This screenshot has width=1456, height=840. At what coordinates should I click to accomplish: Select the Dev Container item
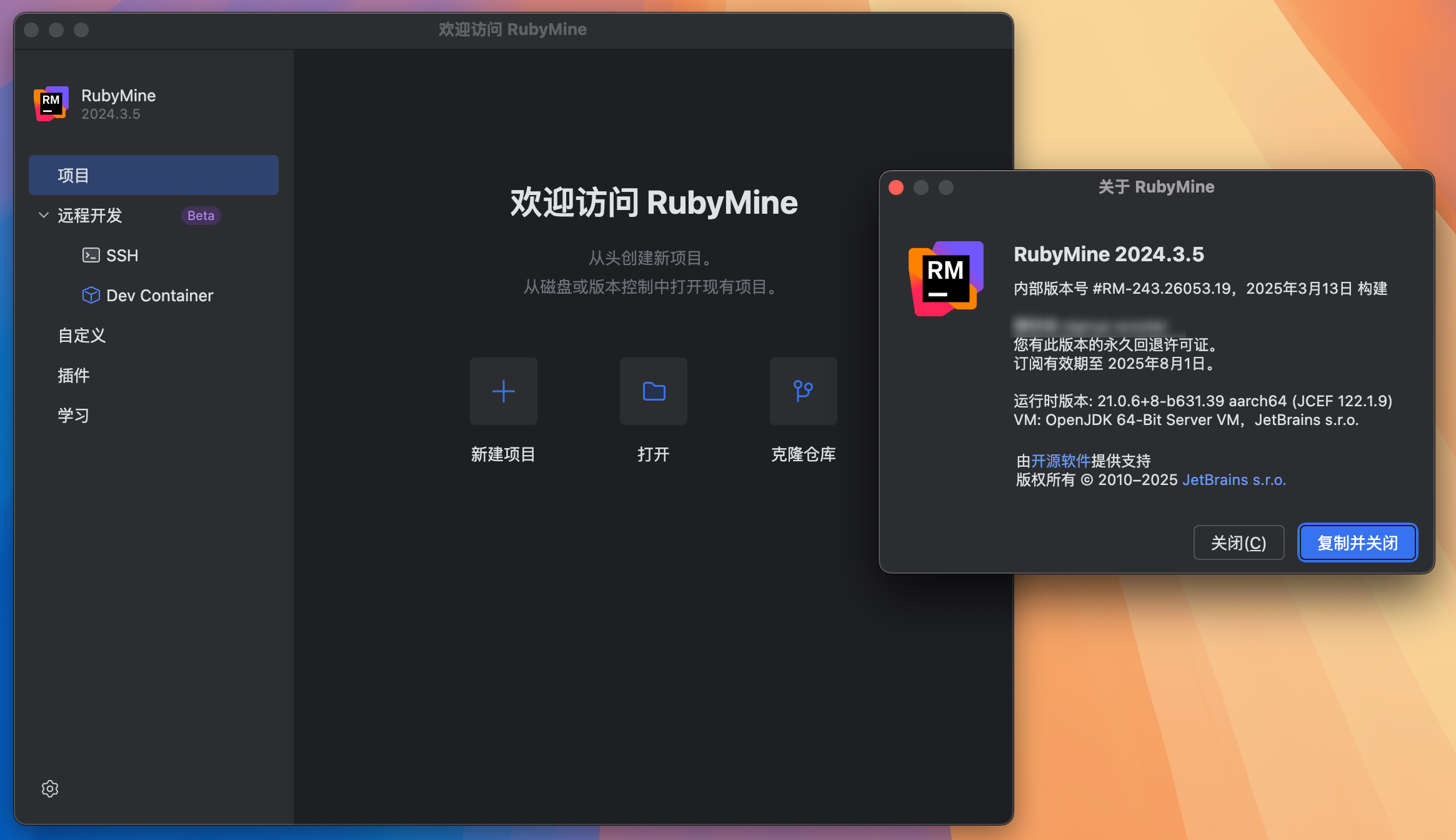click(160, 296)
